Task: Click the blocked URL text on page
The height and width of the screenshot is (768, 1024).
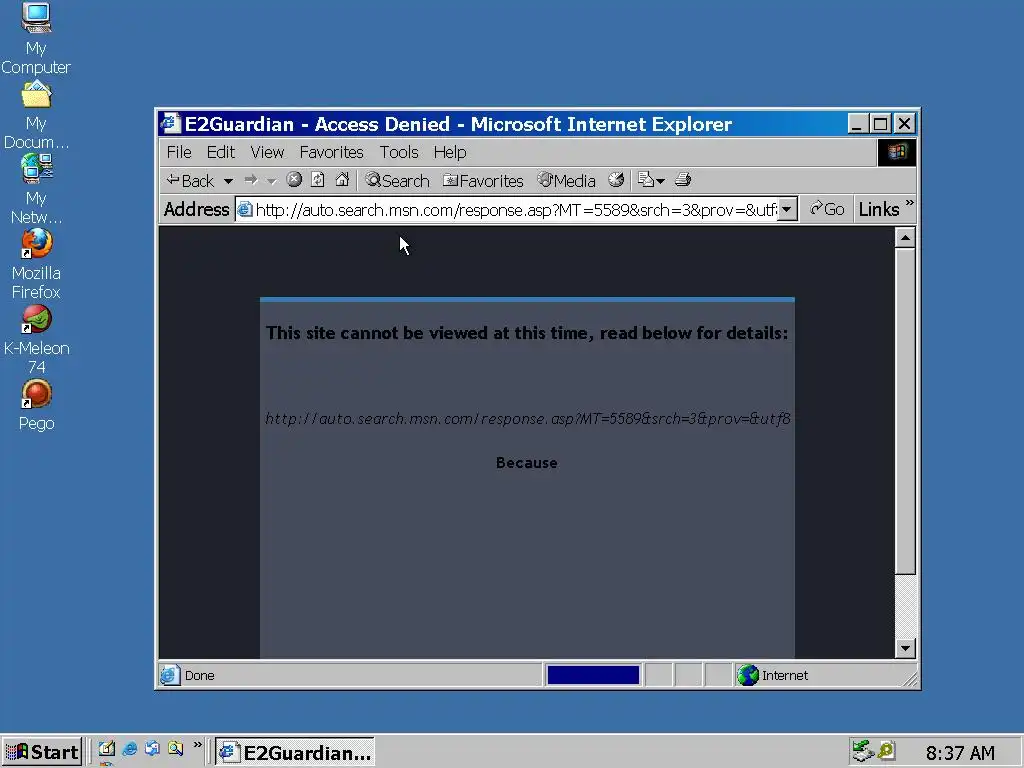Action: tap(528, 419)
